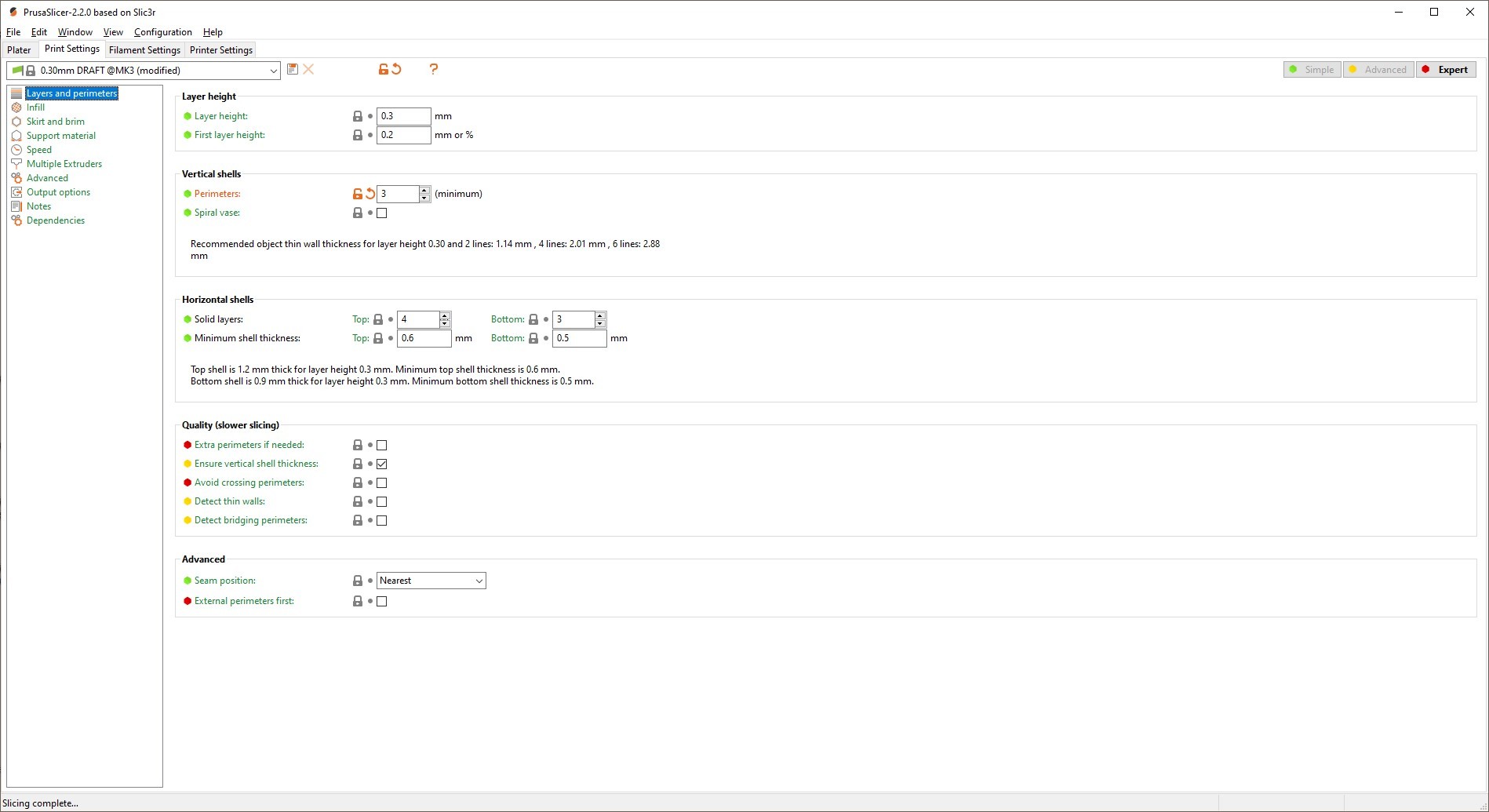Click the lock icon beside Spiral vase
The height and width of the screenshot is (812, 1489).
[x=358, y=213]
